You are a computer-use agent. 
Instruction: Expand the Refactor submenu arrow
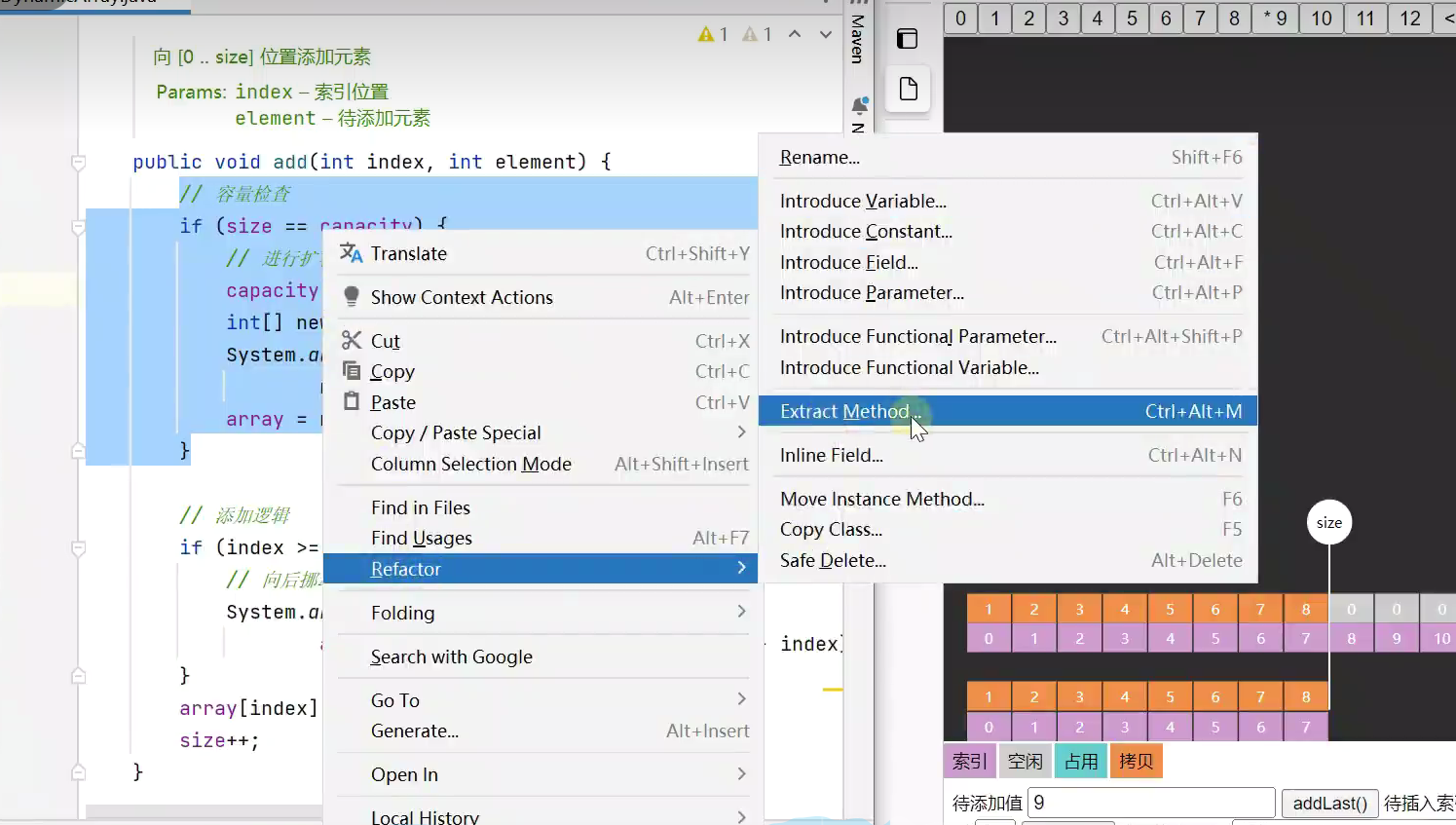tap(741, 568)
